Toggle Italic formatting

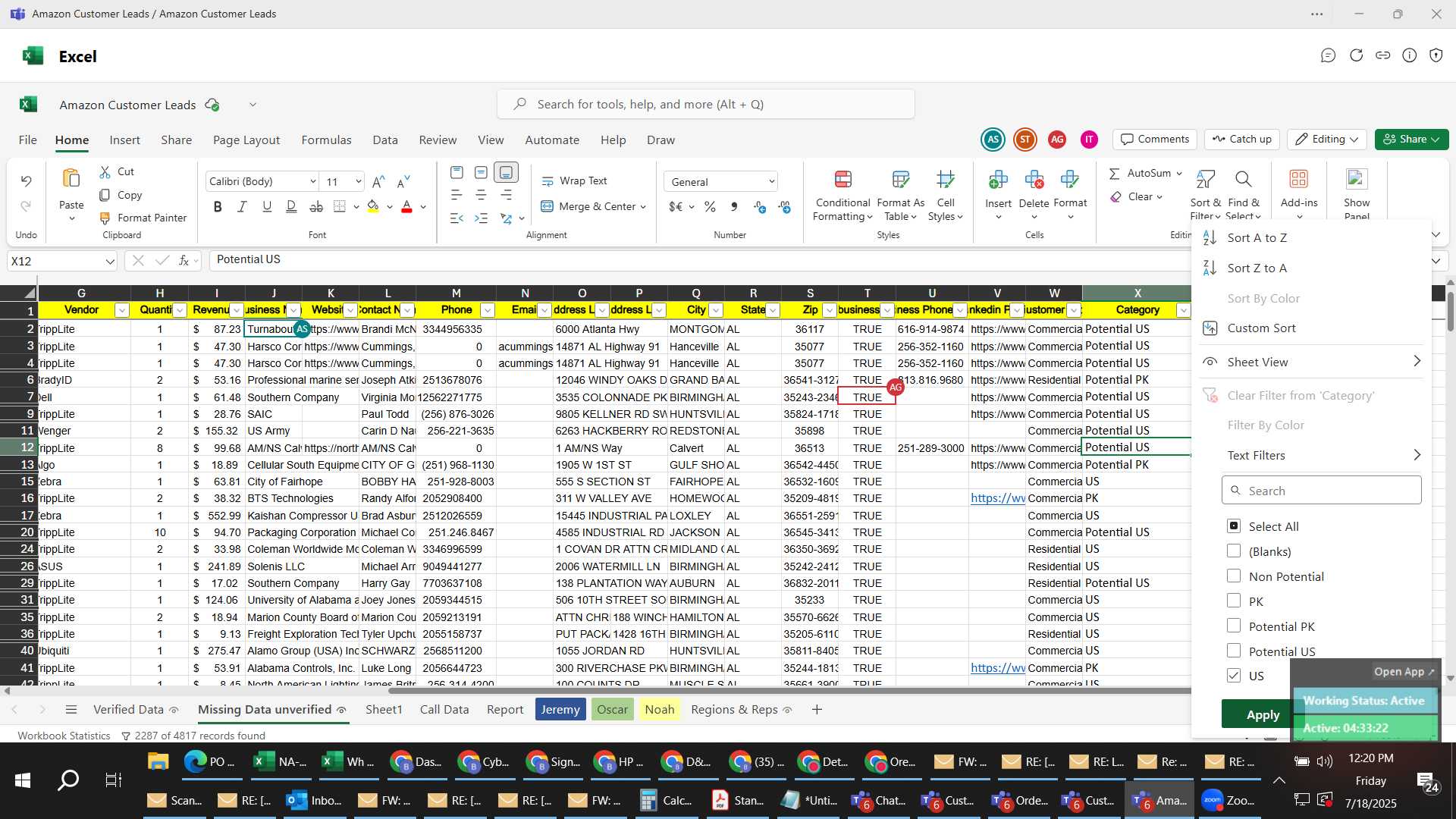pyautogui.click(x=242, y=206)
